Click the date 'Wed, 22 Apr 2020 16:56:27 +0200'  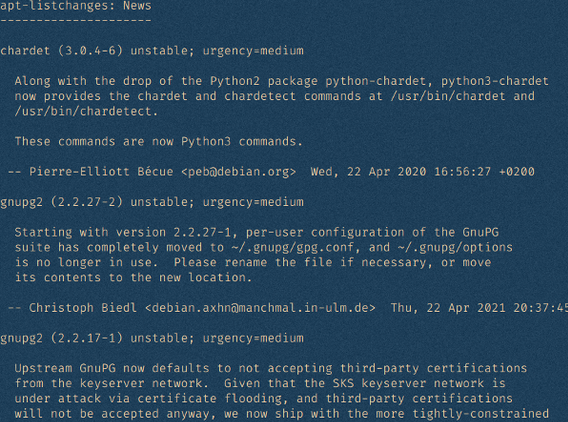422,172
